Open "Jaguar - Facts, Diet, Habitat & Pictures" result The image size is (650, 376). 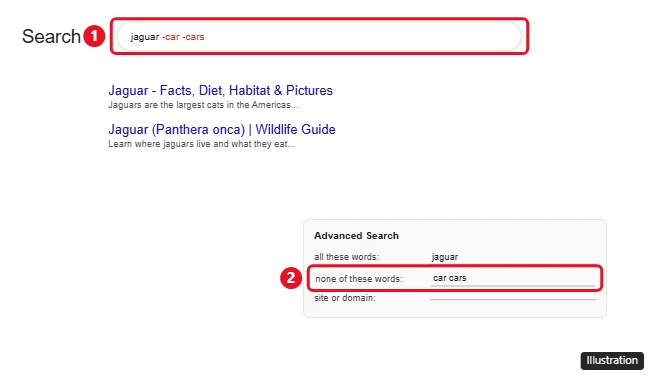tap(221, 90)
